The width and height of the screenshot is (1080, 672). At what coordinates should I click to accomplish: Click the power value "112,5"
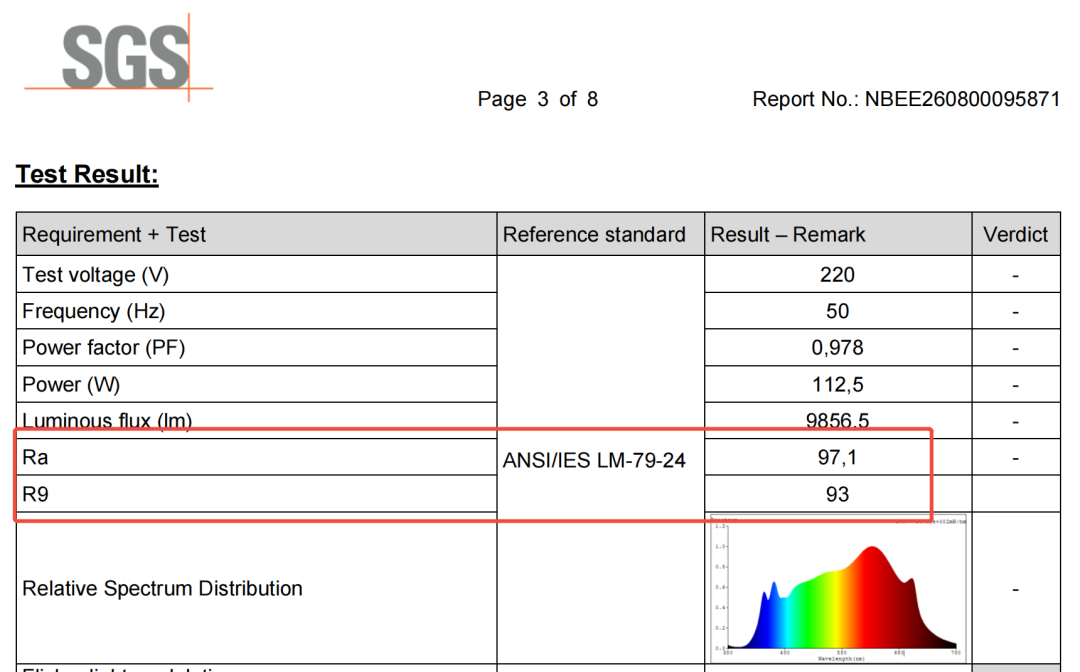pos(838,384)
